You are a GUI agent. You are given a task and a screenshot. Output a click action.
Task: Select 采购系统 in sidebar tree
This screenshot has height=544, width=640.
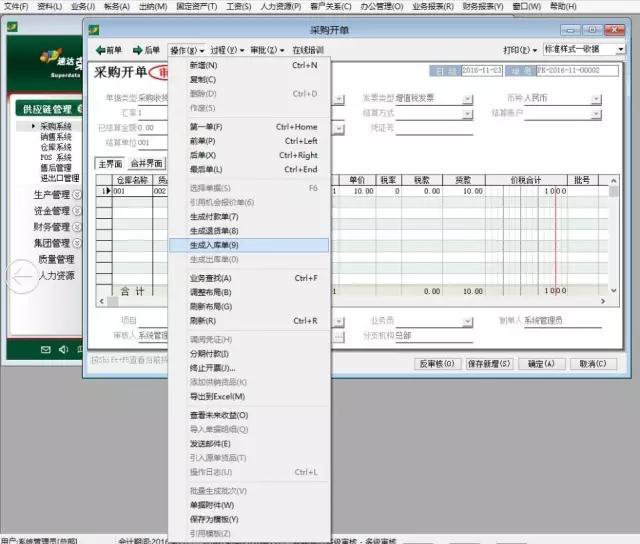56,126
